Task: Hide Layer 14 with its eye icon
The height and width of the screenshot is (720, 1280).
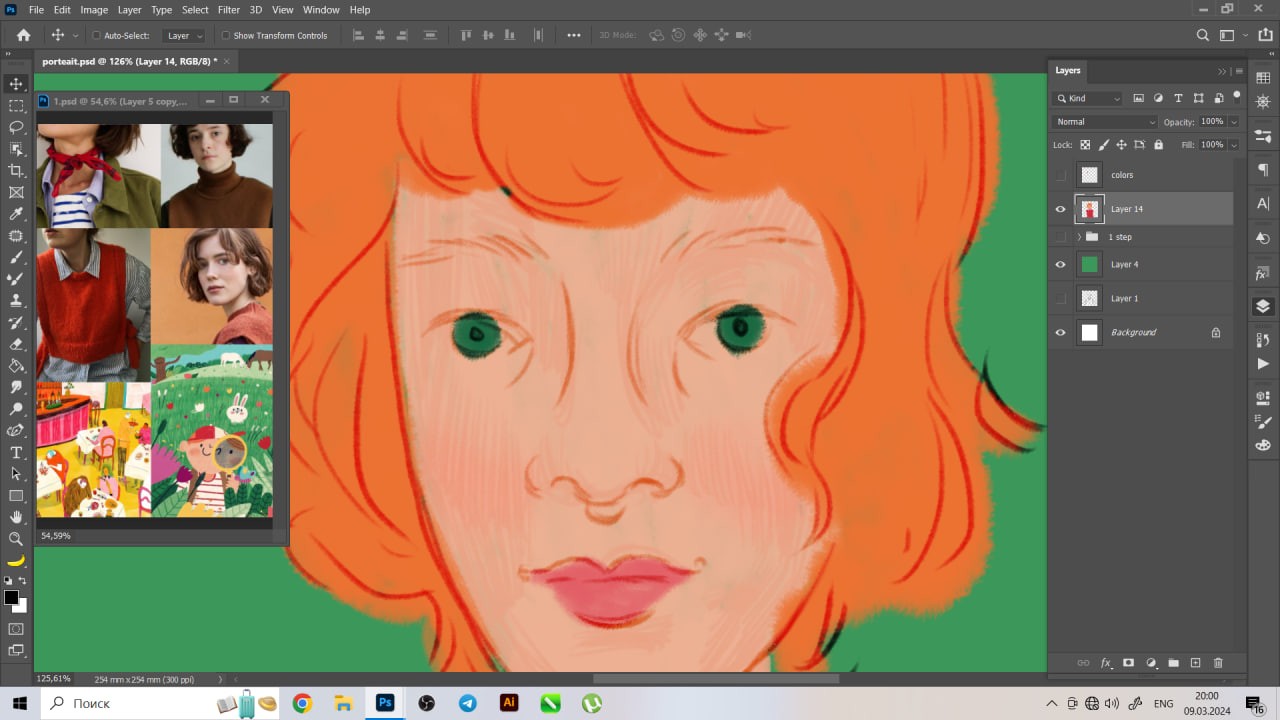Action: (x=1061, y=209)
